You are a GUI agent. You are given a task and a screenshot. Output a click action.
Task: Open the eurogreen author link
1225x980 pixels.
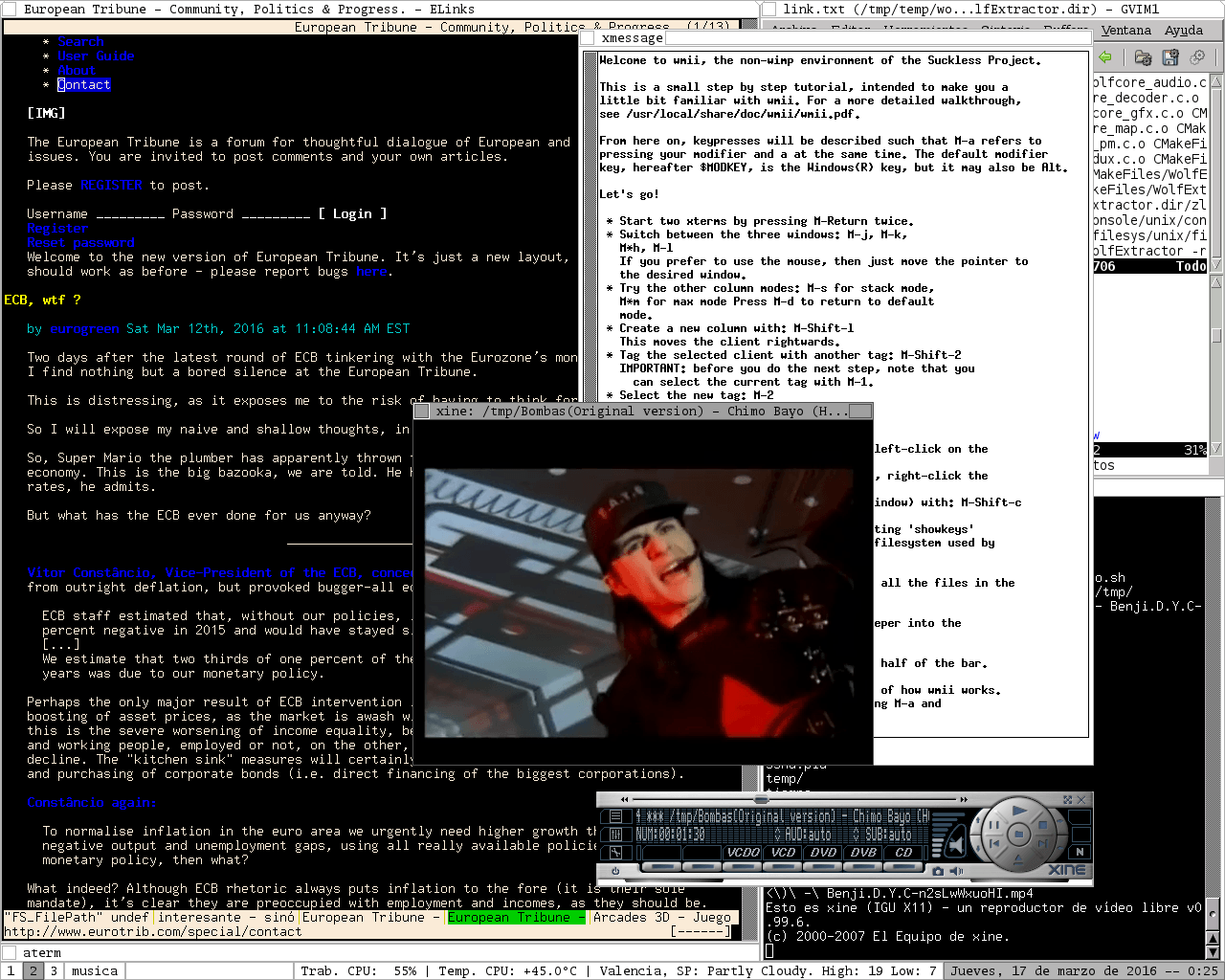(84, 329)
